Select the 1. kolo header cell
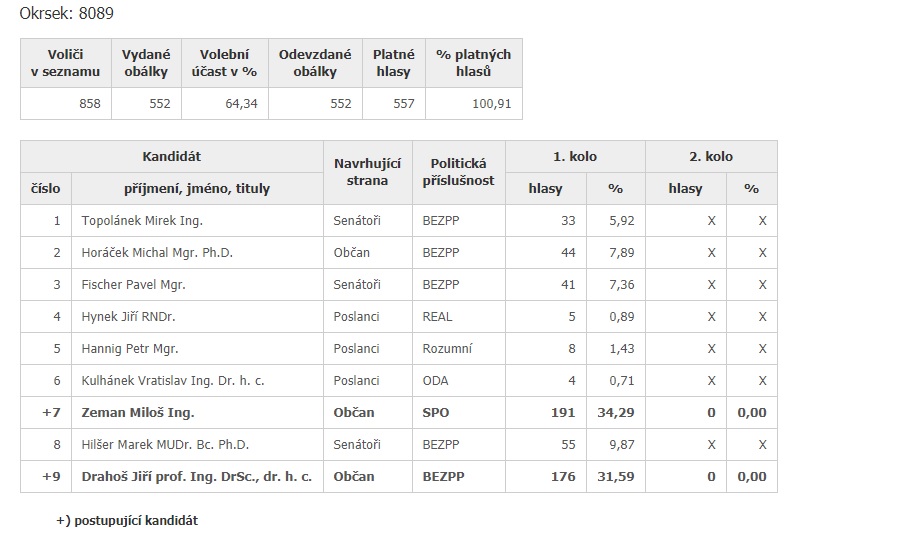The height and width of the screenshot is (547, 917). tap(575, 156)
